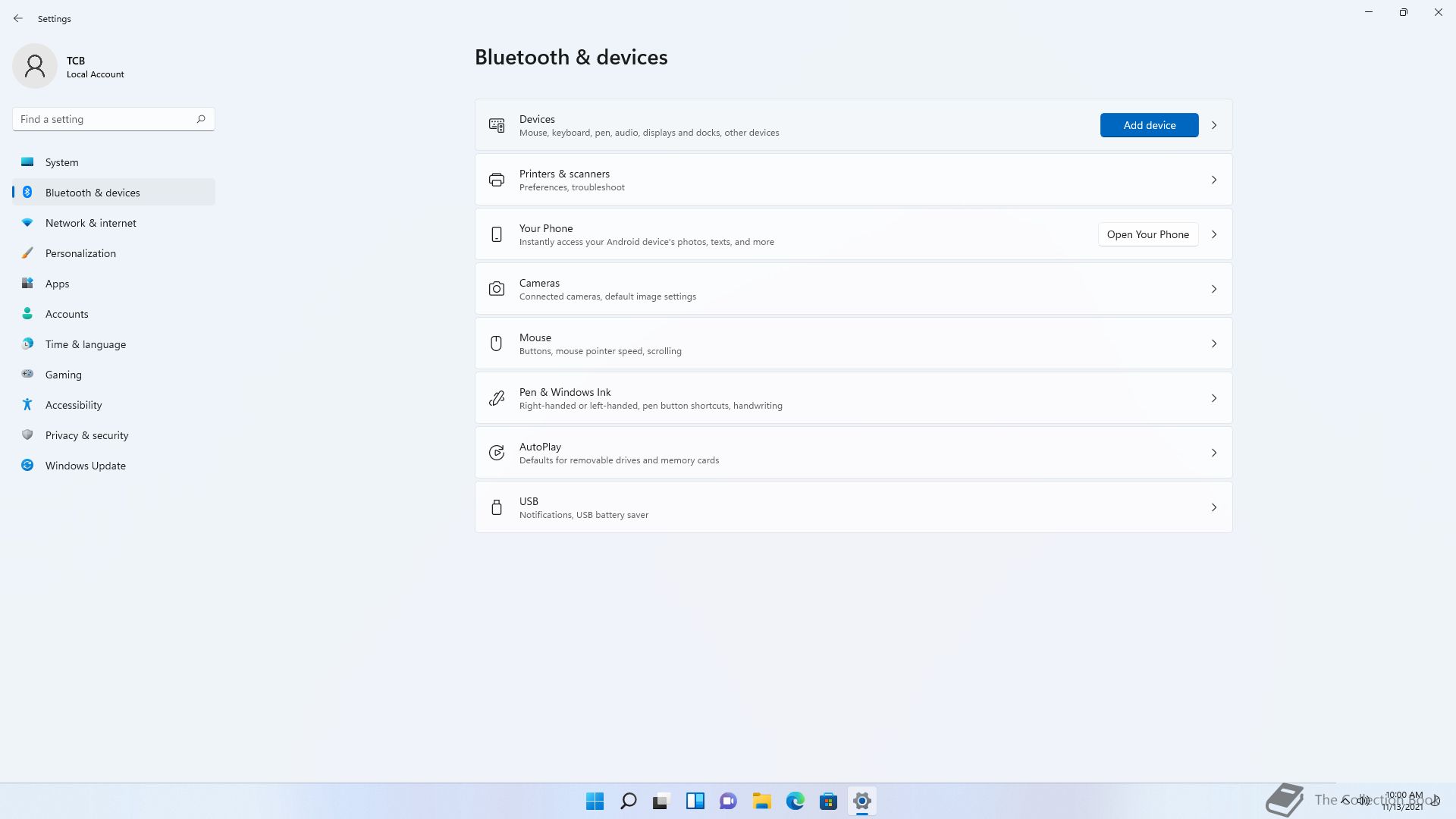The width and height of the screenshot is (1456, 819).
Task: Expand the USB row chevron
Action: click(x=1214, y=507)
